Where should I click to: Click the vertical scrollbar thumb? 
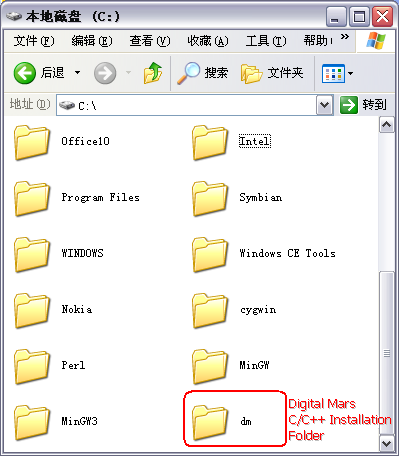pyautogui.click(x=387, y=353)
